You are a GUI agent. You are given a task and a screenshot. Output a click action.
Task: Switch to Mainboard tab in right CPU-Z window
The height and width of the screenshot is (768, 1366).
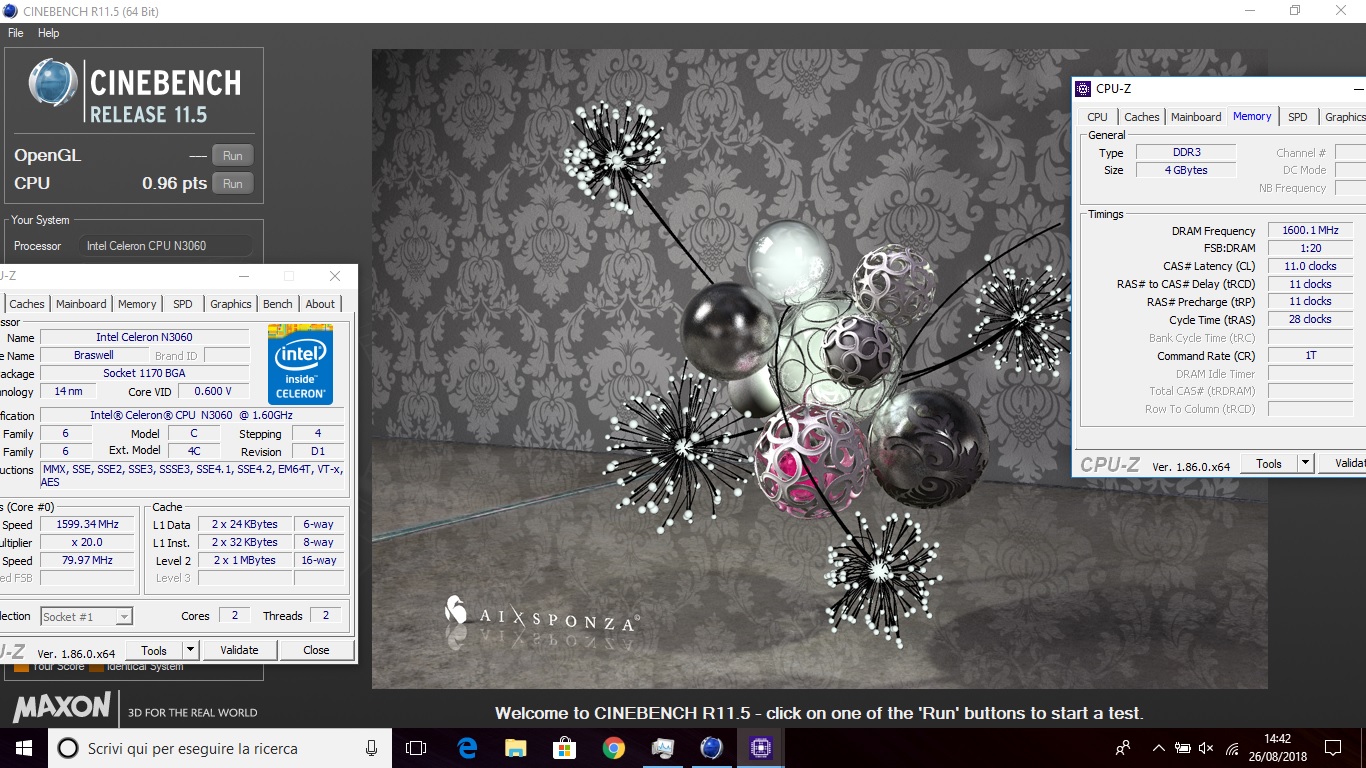[1196, 117]
